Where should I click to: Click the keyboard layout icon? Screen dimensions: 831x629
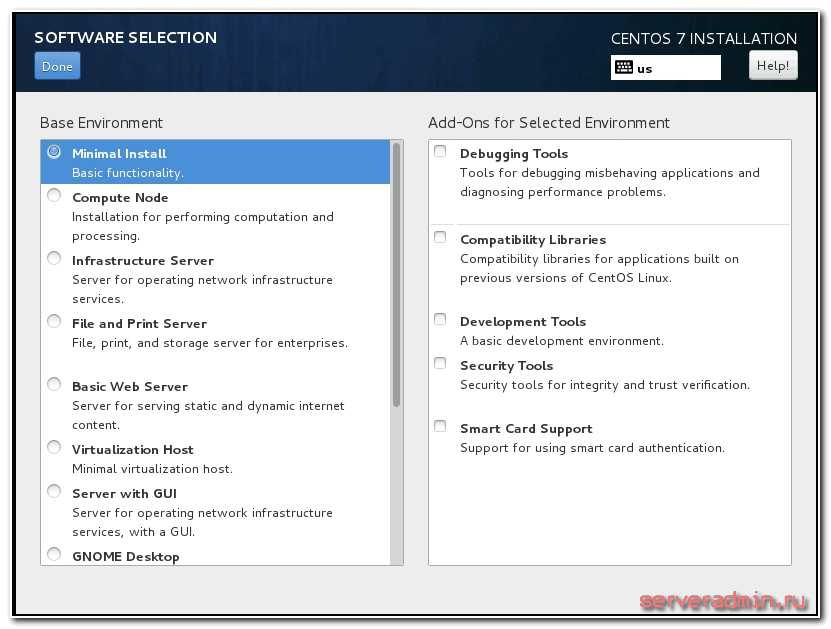[x=624, y=68]
